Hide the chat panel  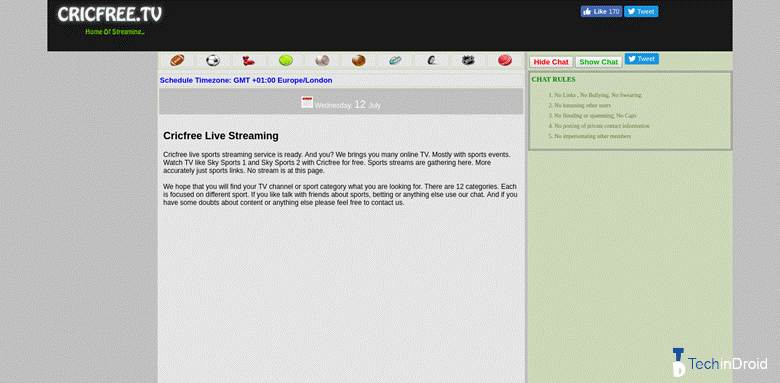551,62
